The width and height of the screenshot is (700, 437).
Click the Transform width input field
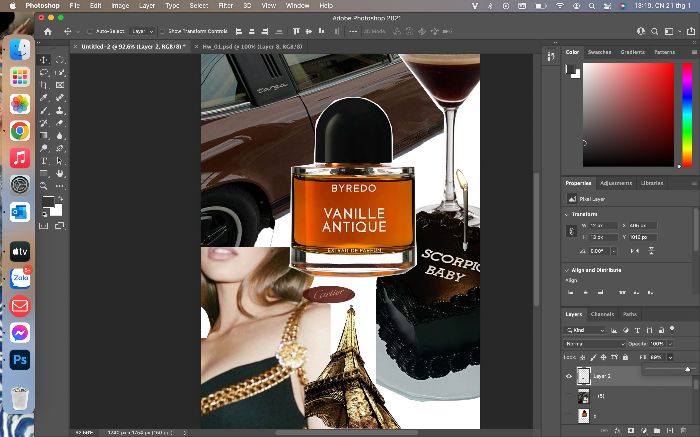coord(603,226)
